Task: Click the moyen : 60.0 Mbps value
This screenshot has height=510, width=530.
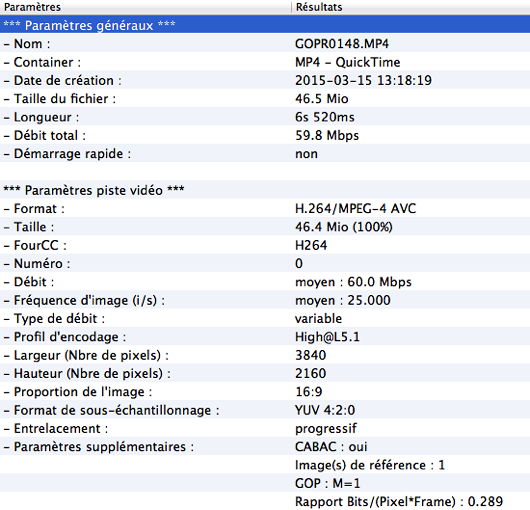Action: click(353, 282)
